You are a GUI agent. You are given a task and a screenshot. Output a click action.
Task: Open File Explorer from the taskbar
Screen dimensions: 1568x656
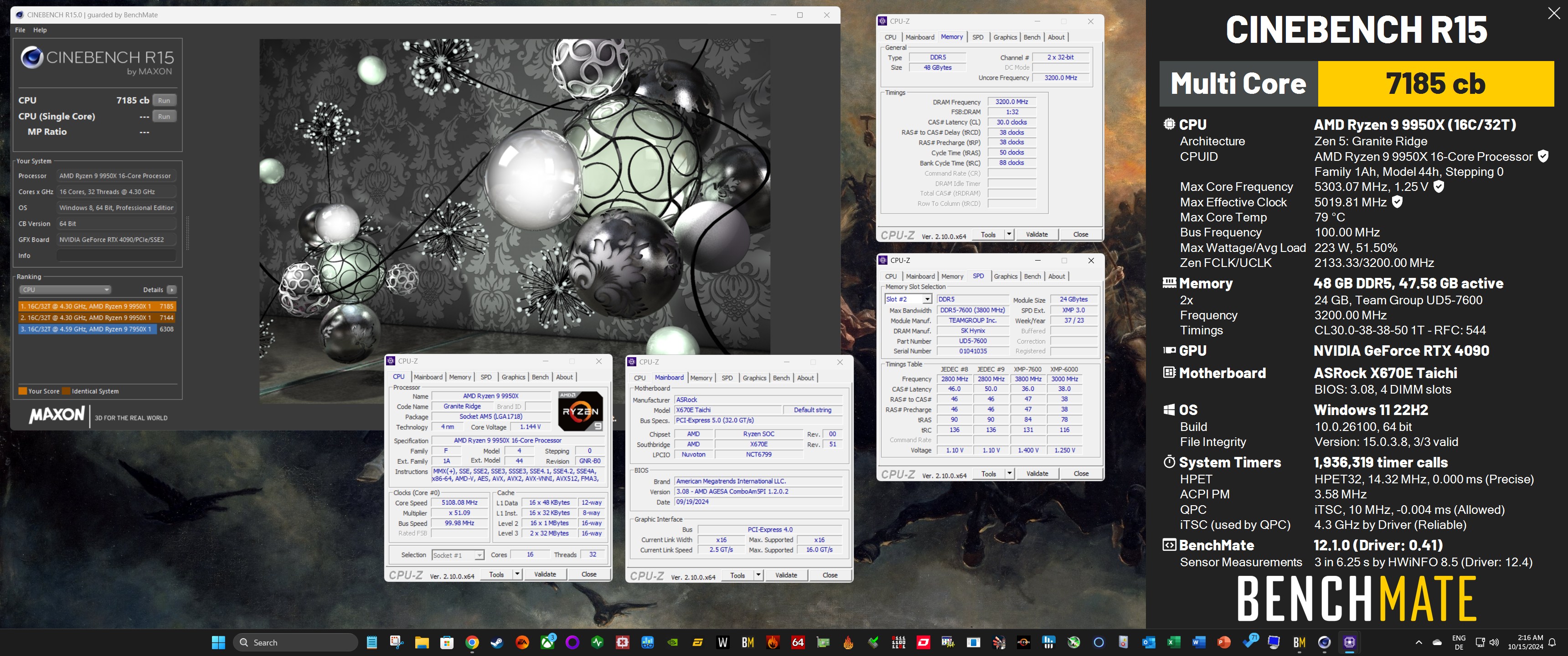click(422, 643)
